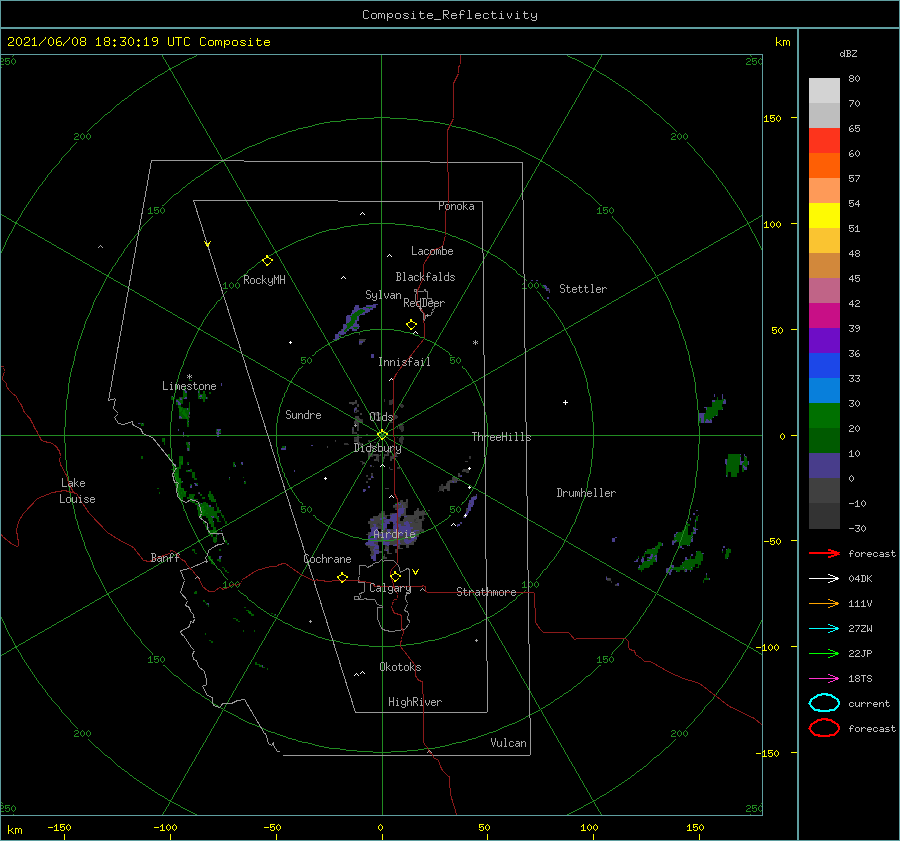Click the HighRiver town label
This screenshot has width=900, height=841.
pyautogui.click(x=415, y=702)
